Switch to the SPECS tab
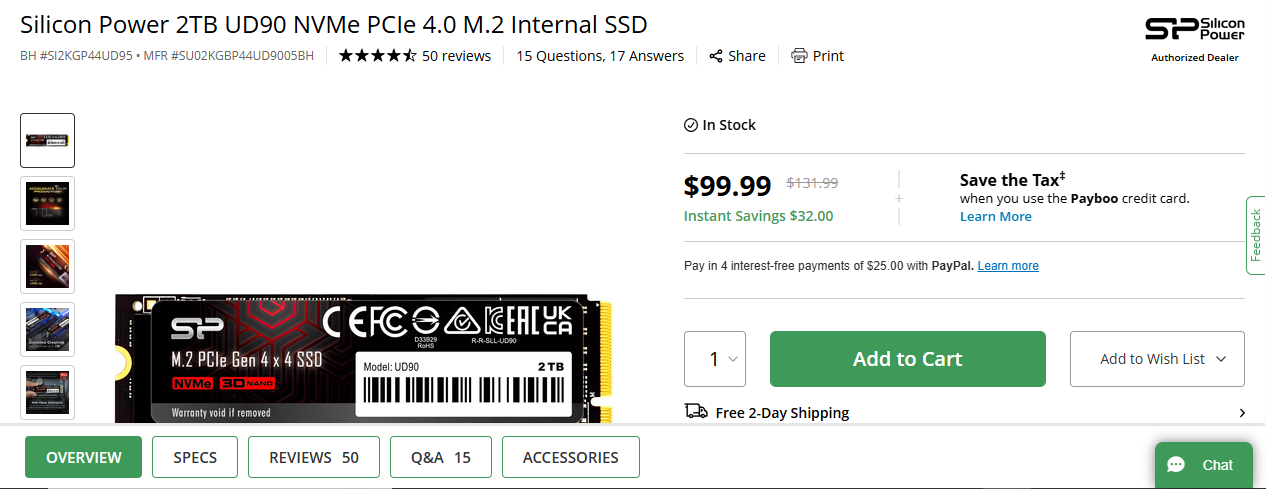 click(195, 457)
